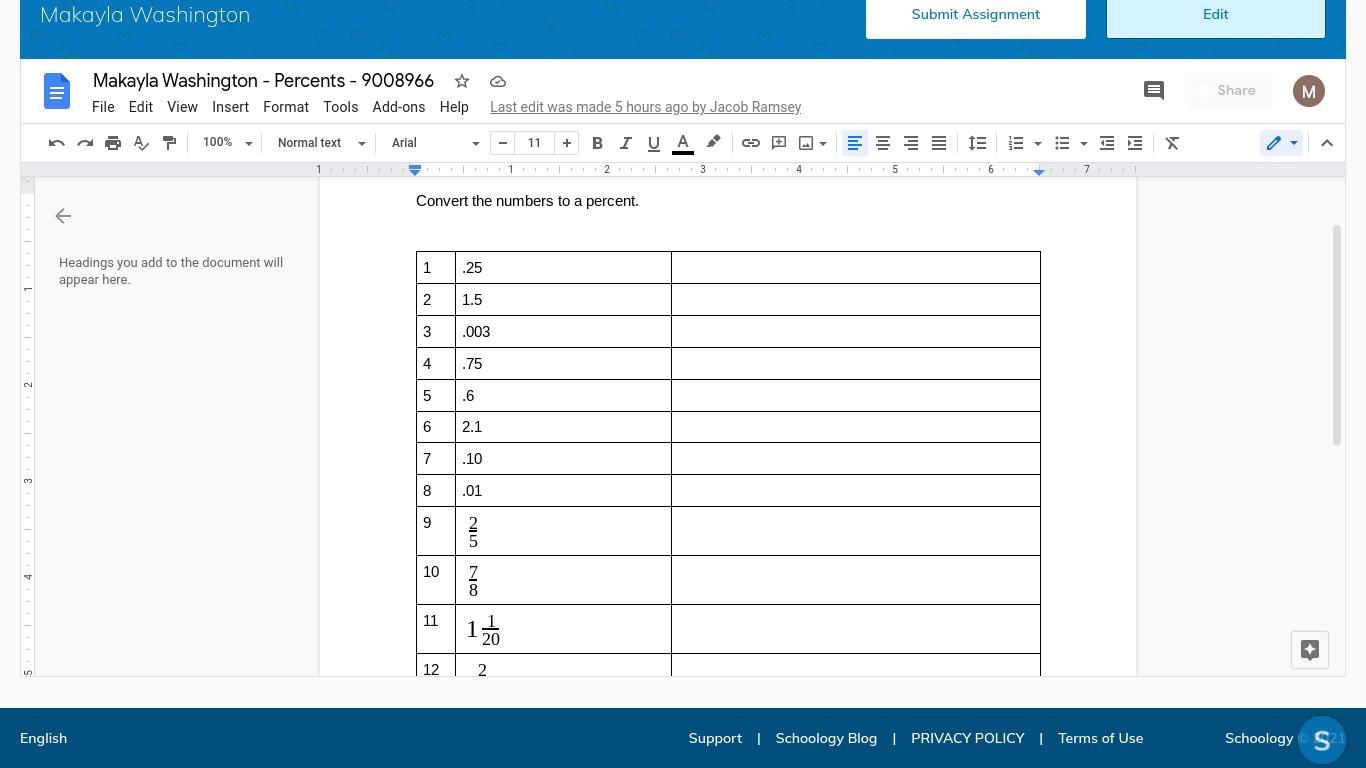The height and width of the screenshot is (768, 1366).
Task: Click the Explore button in corner
Action: pyautogui.click(x=1310, y=650)
